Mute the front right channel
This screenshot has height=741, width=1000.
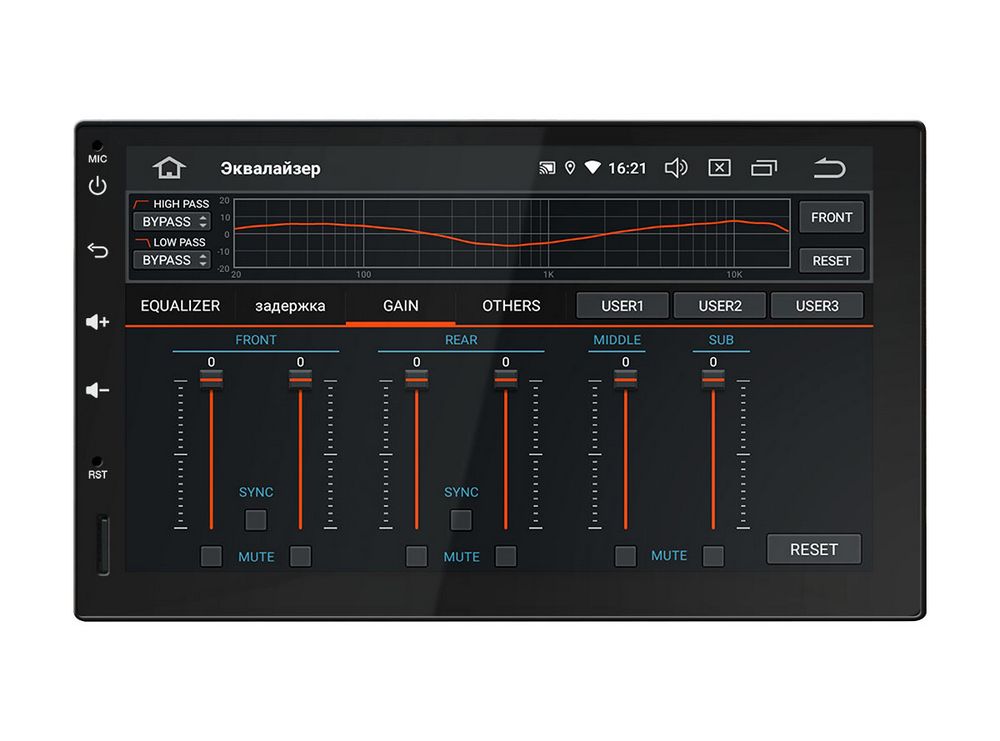(x=300, y=556)
